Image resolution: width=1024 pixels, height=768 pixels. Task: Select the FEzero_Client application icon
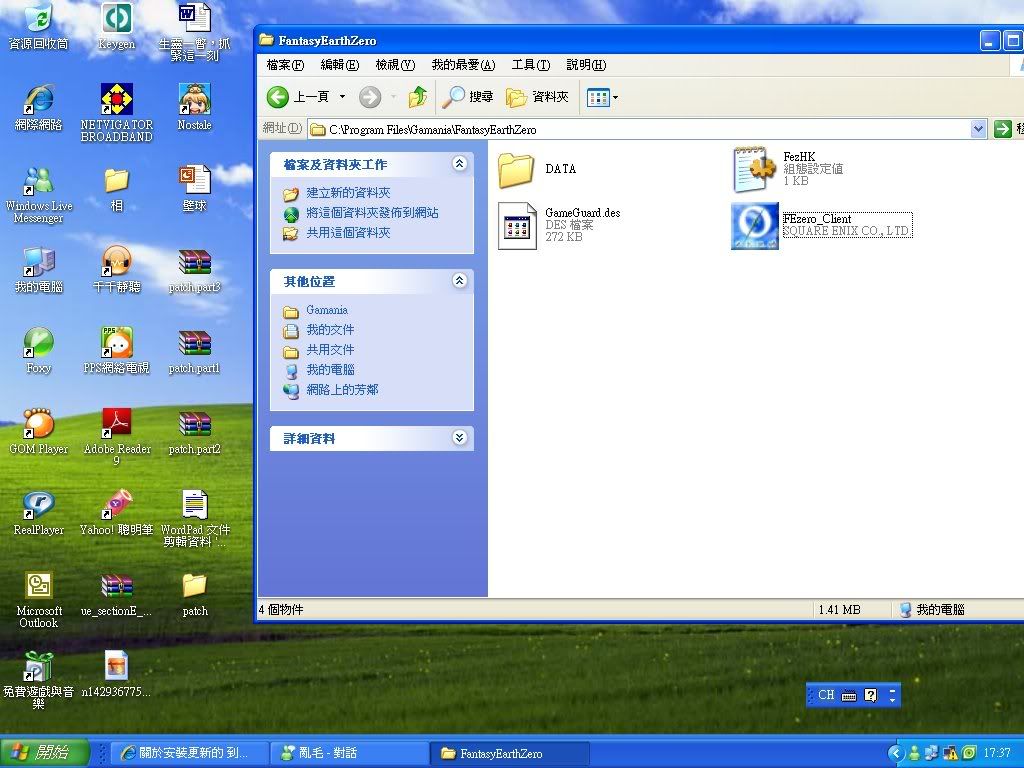pyautogui.click(x=822, y=225)
